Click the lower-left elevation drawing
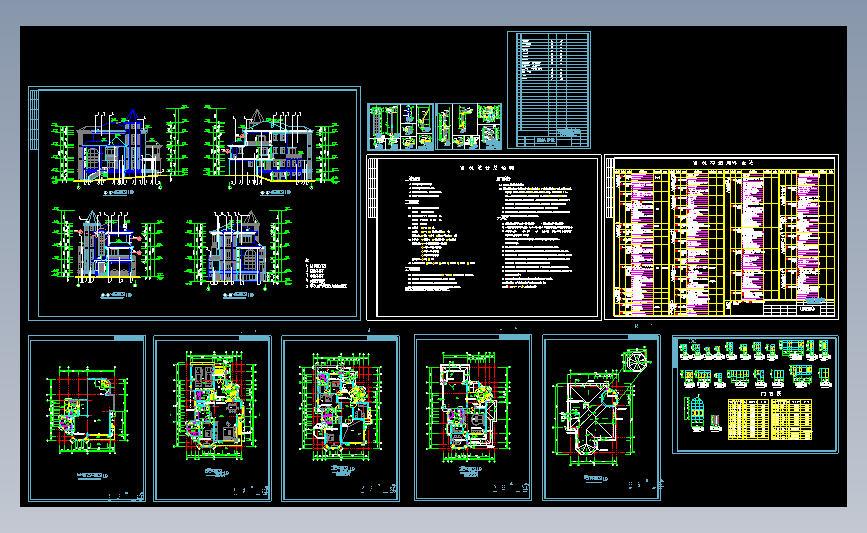This screenshot has height=533, width=867. (x=108, y=248)
